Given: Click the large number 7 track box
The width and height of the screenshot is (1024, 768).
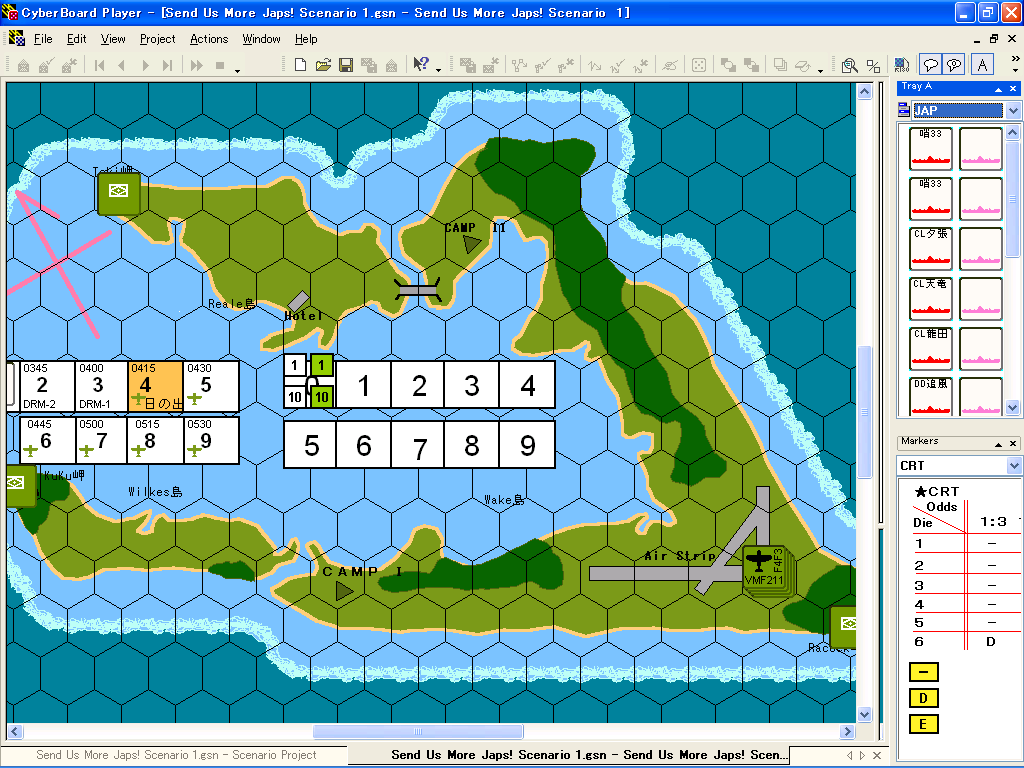Looking at the screenshot, I should (x=418, y=445).
